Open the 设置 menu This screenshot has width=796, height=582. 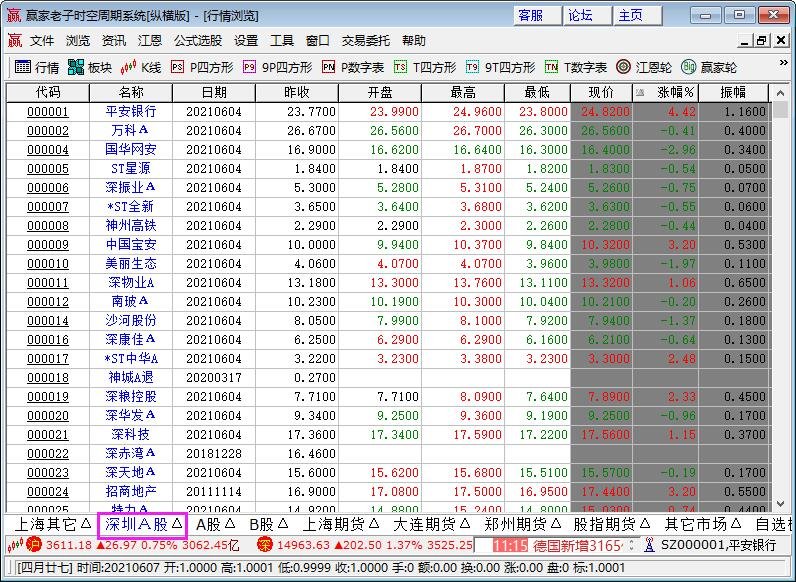(x=246, y=41)
